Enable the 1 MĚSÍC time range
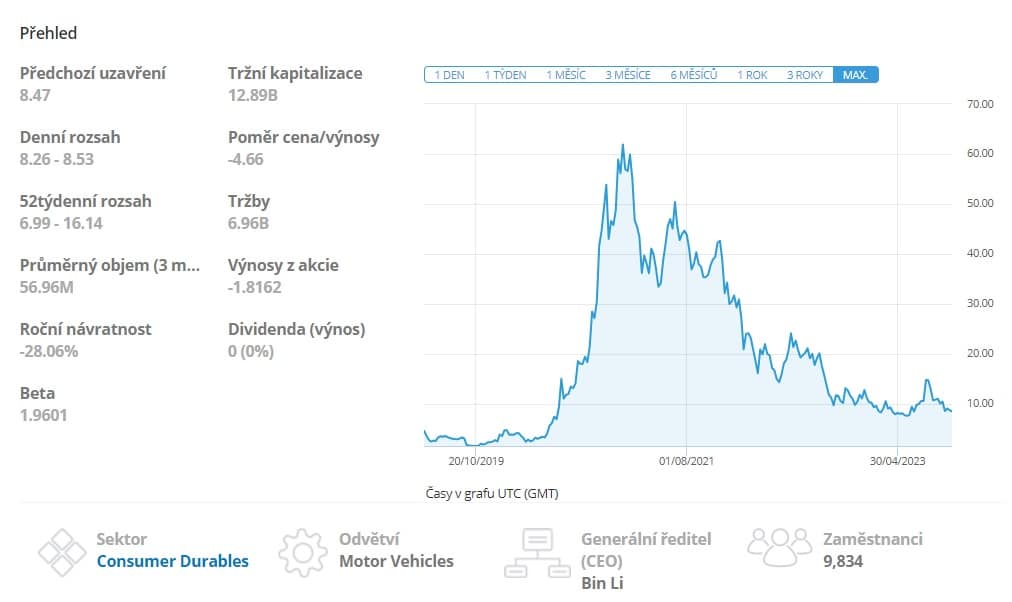Image resolution: width=1012 pixels, height=602 pixels. tap(565, 74)
